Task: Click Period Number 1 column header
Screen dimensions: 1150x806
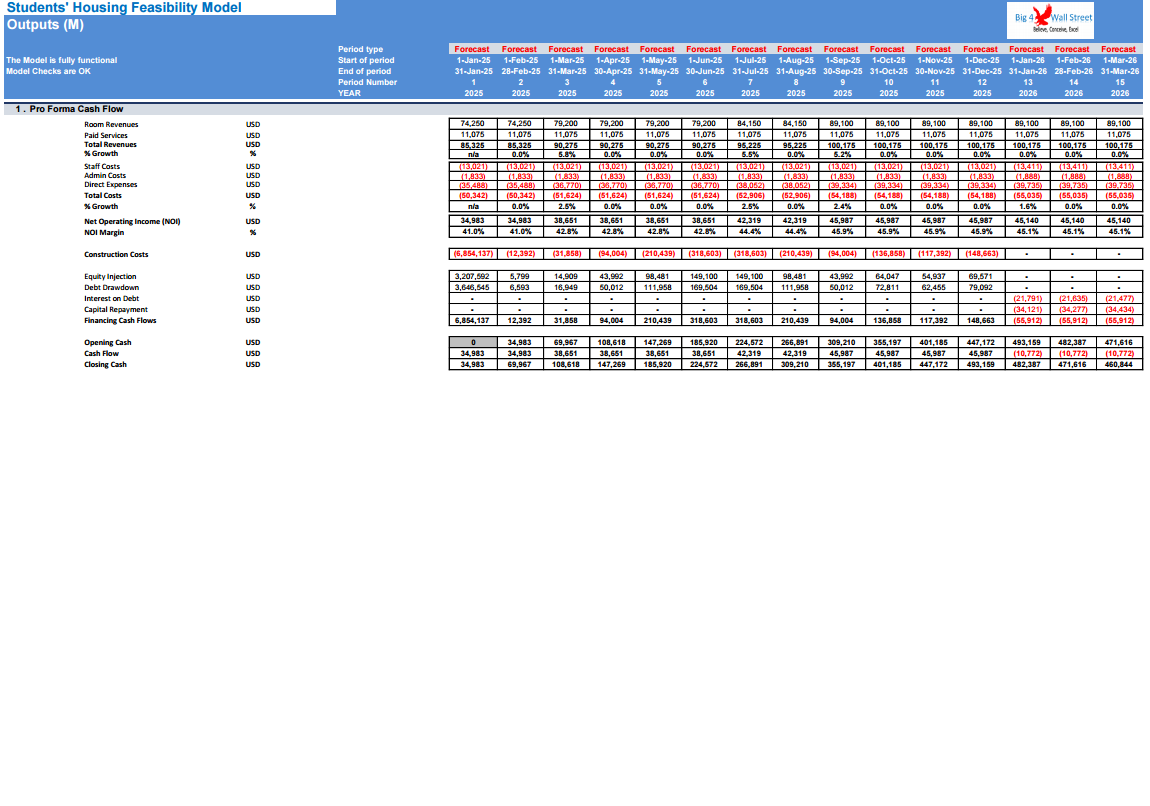Action: [x=473, y=82]
